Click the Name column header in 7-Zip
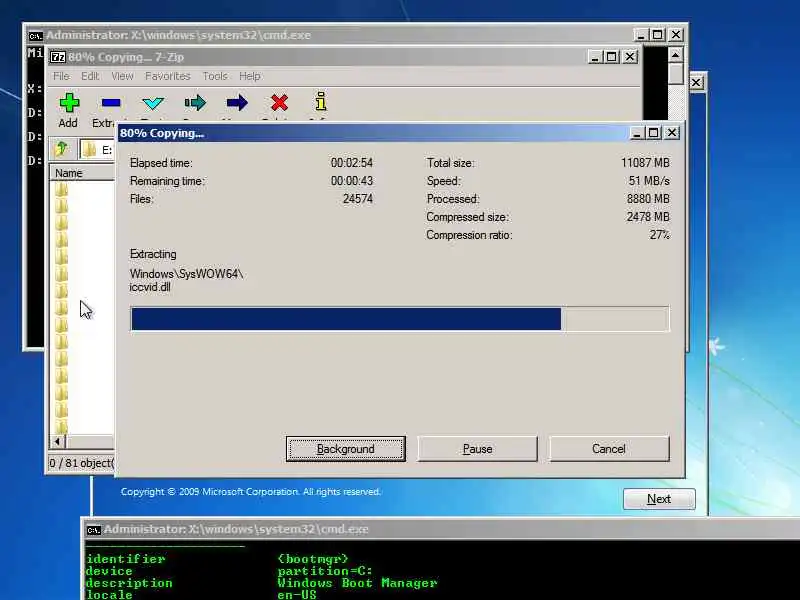This screenshot has width=800, height=600. [x=82, y=173]
